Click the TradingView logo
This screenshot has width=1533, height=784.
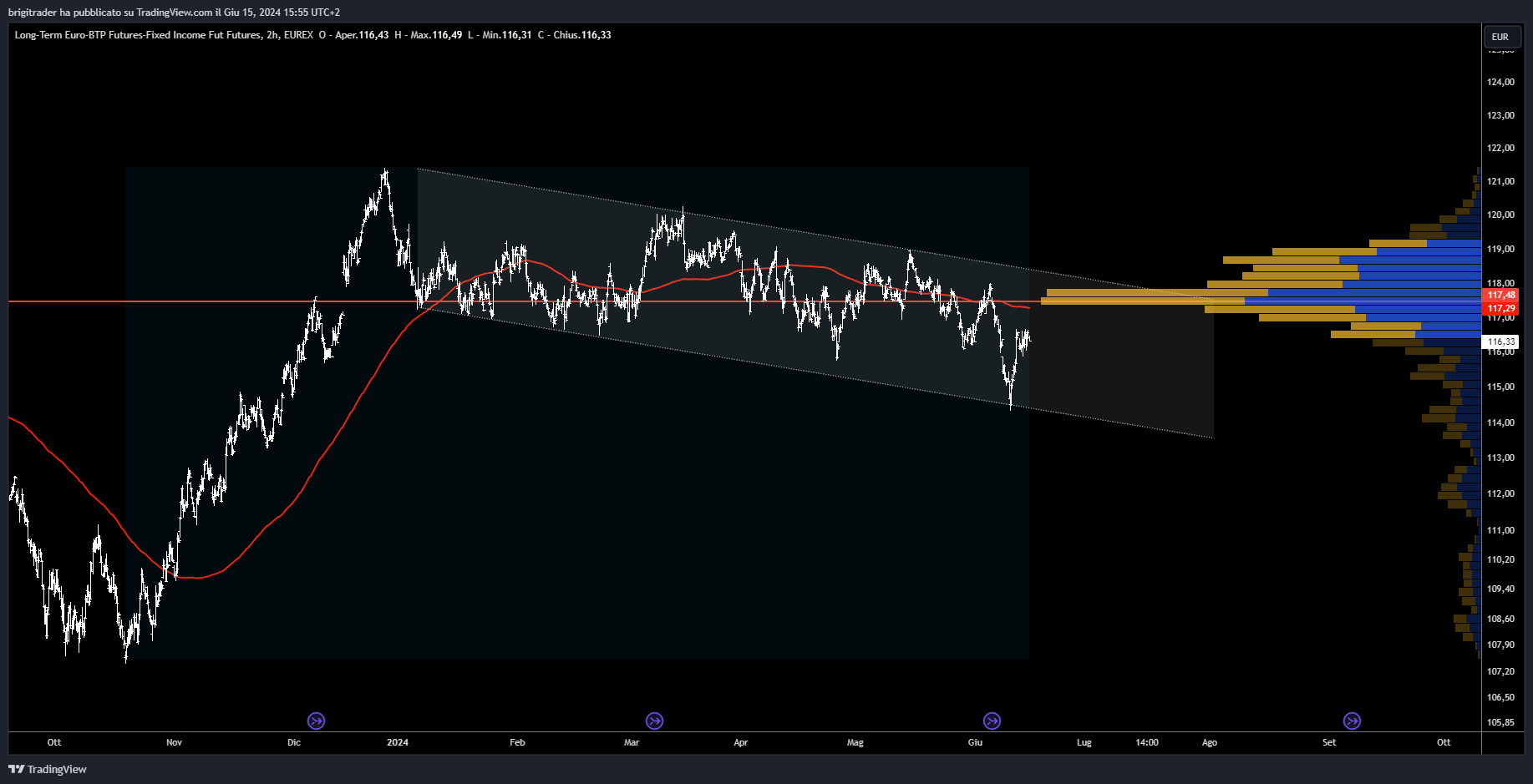pos(48,769)
